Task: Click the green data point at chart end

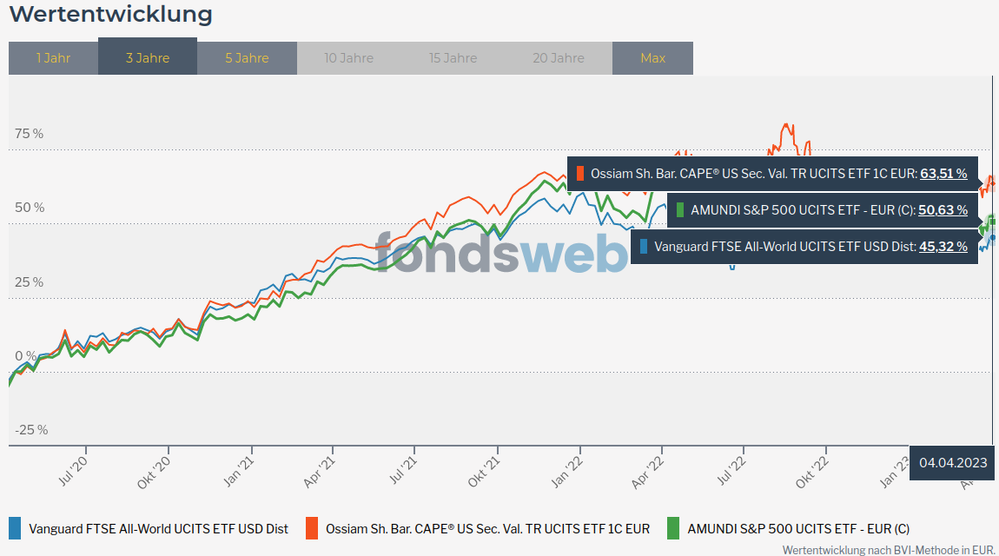Action: [993, 221]
